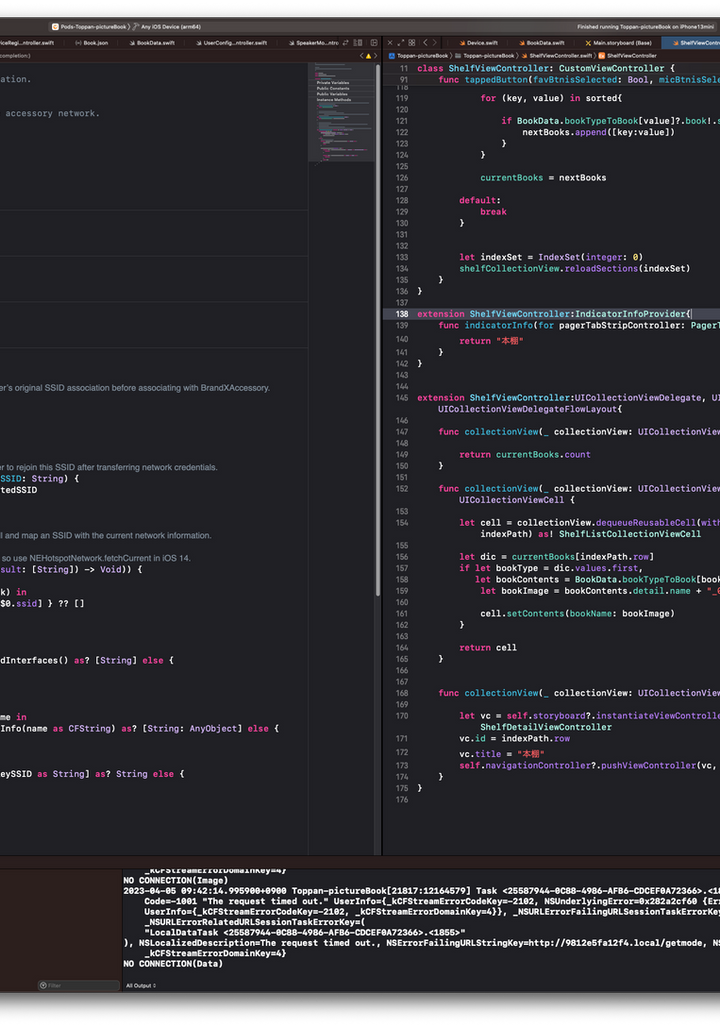This screenshot has width=720, height=1027.
Task: Click the yellow warning issue icon
Action: (x=368, y=56)
